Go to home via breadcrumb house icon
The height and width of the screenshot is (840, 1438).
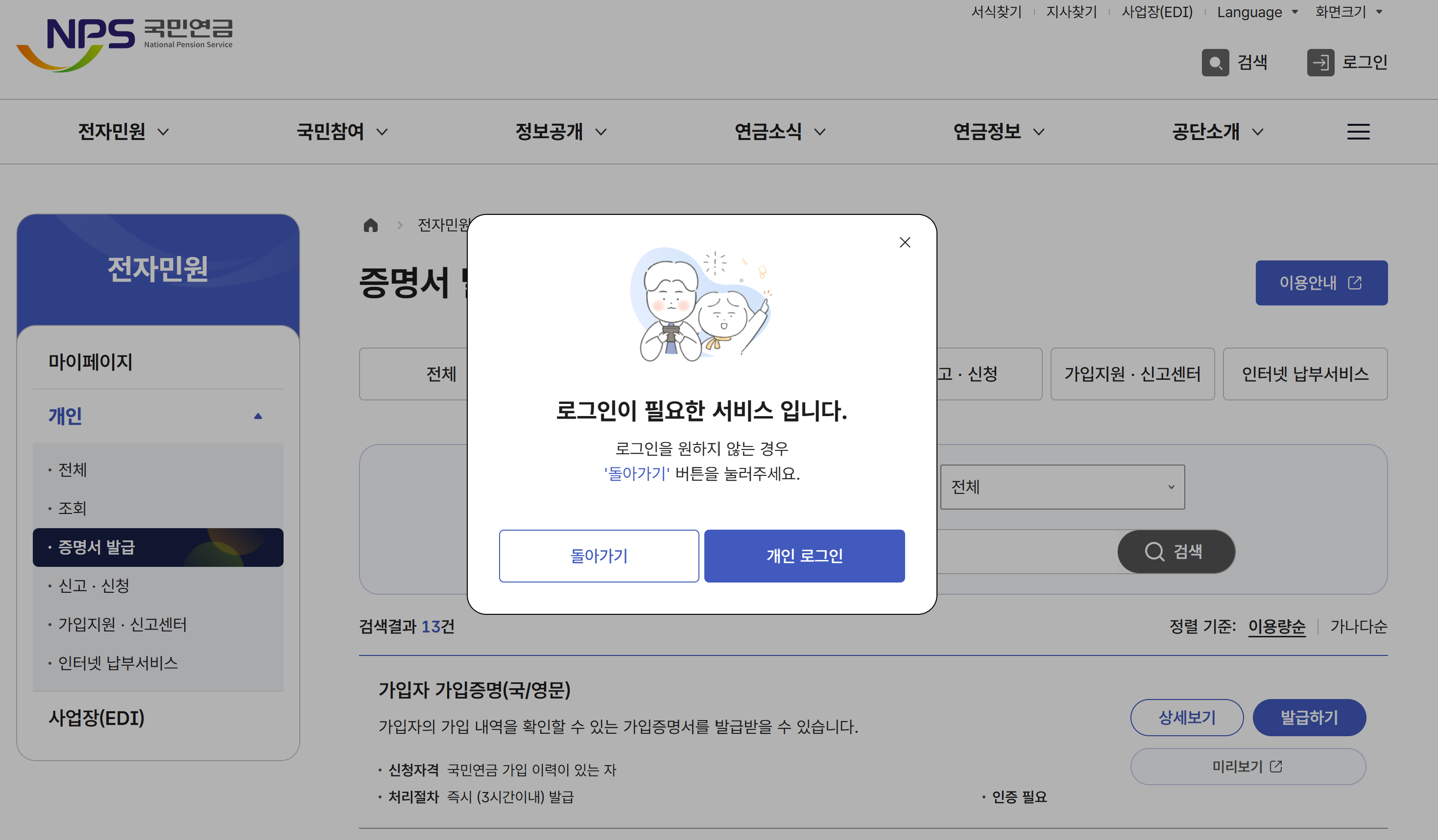point(370,225)
